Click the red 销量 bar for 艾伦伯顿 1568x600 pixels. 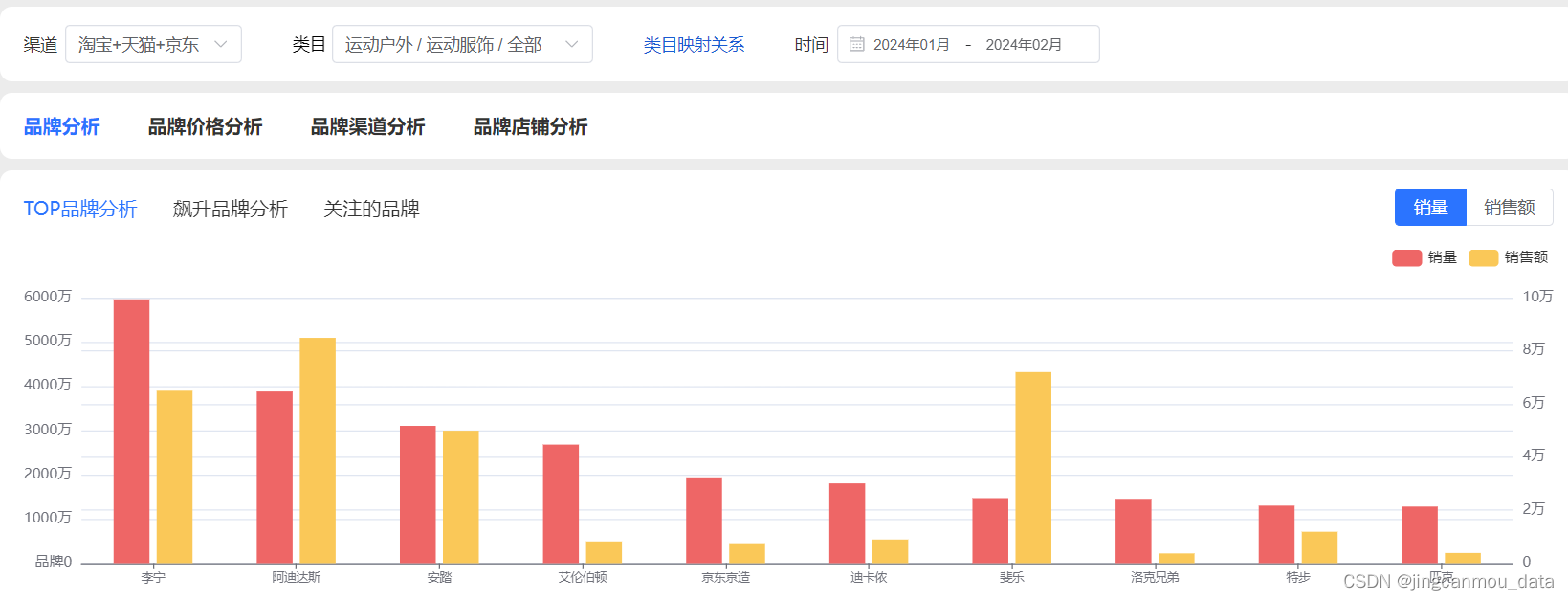pos(561,503)
